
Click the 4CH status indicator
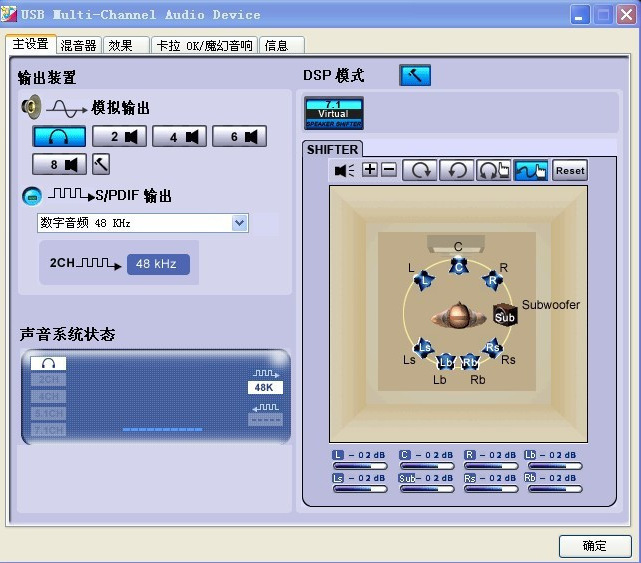click(48, 397)
